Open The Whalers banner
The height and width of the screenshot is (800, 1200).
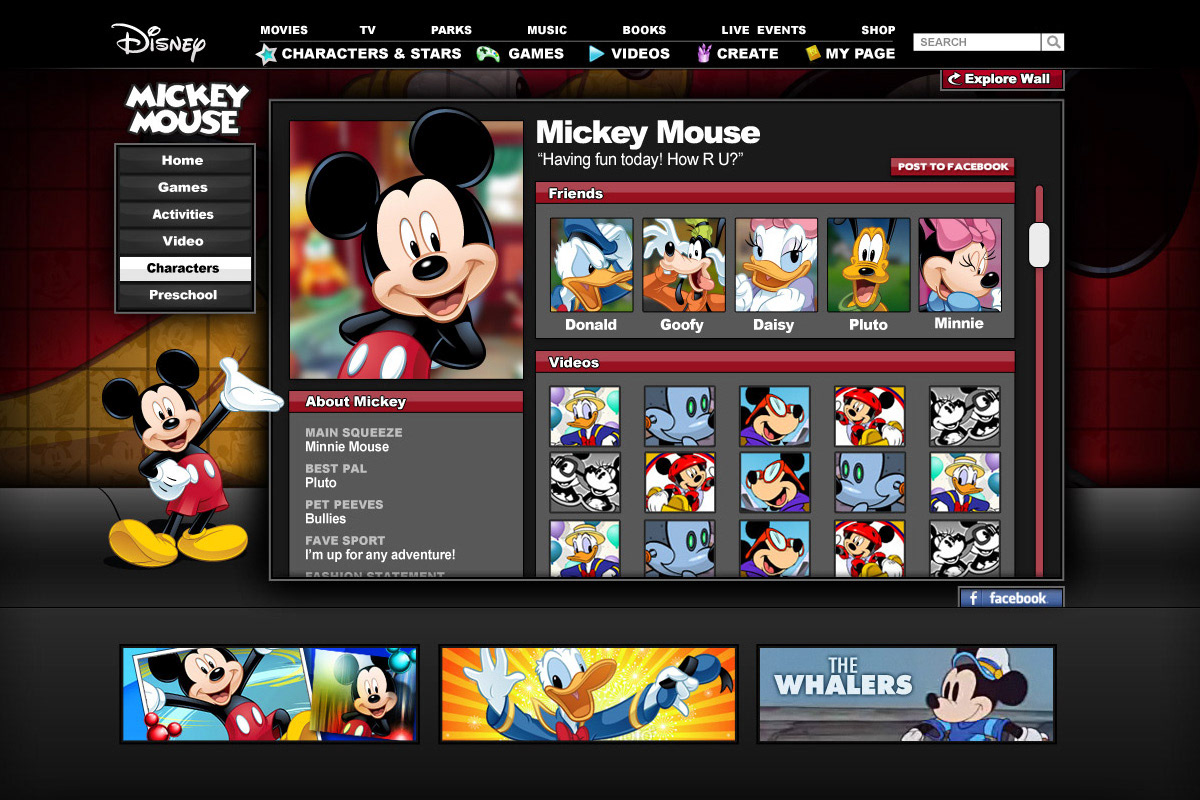point(906,693)
